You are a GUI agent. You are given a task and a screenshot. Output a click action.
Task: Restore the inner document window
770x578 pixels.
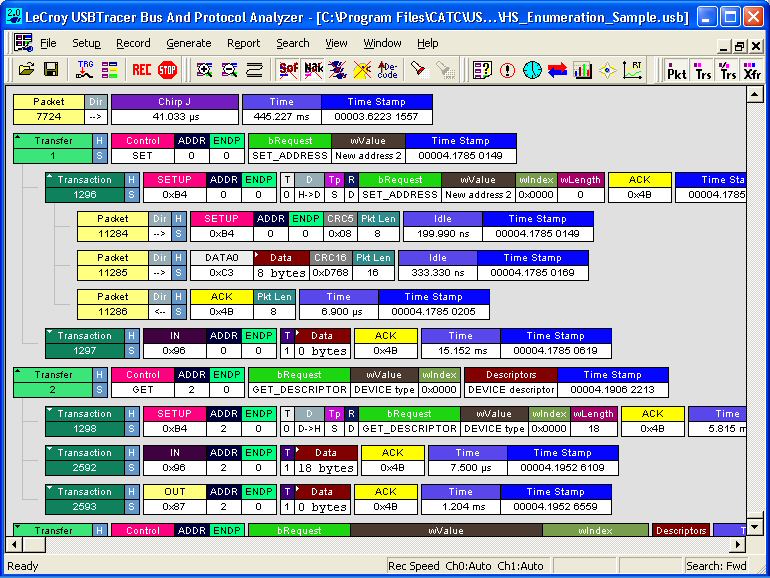pyautogui.click(x=739, y=47)
